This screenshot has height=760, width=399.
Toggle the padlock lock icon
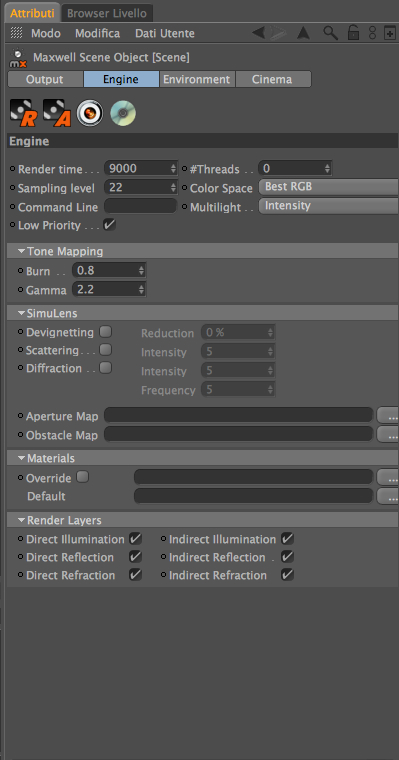point(354,33)
